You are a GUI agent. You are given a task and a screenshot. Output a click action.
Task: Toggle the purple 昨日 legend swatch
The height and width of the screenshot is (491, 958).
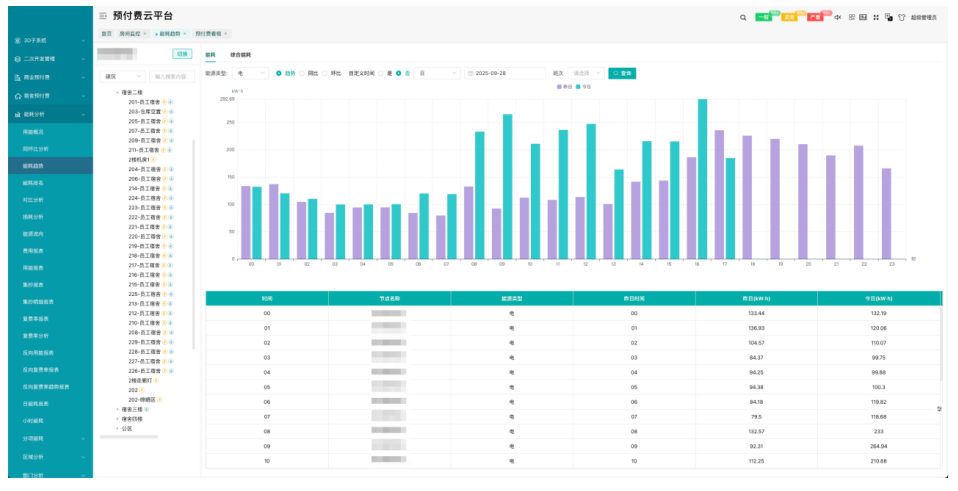(560, 87)
